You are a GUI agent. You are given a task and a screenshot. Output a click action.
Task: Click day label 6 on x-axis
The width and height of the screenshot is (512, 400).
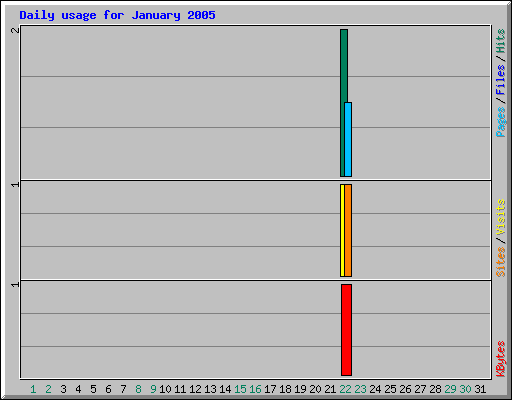click(108, 389)
